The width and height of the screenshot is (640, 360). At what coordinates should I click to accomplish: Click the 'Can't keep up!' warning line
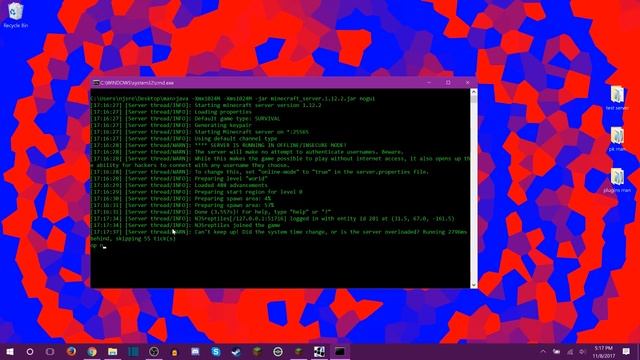tap(279, 235)
